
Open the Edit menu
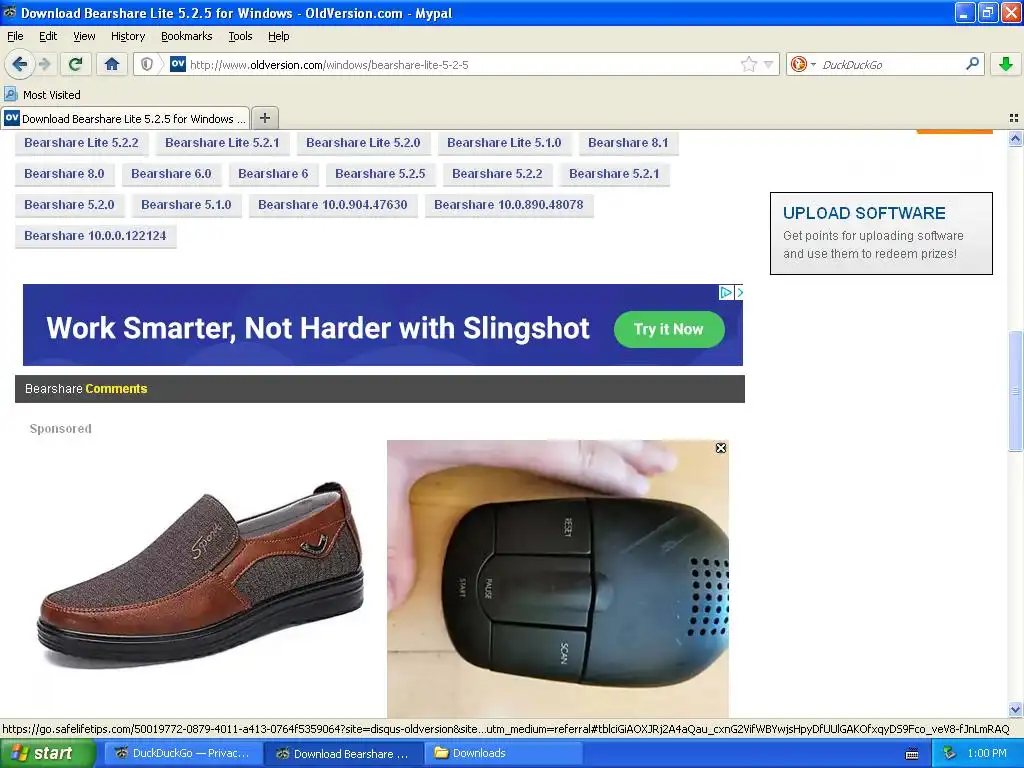[48, 36]
